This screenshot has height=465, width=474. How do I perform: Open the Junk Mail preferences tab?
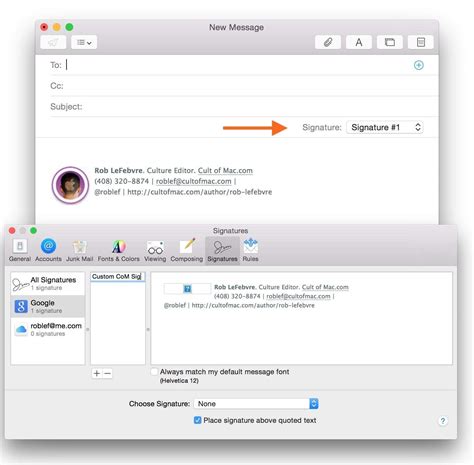point(80,251)
